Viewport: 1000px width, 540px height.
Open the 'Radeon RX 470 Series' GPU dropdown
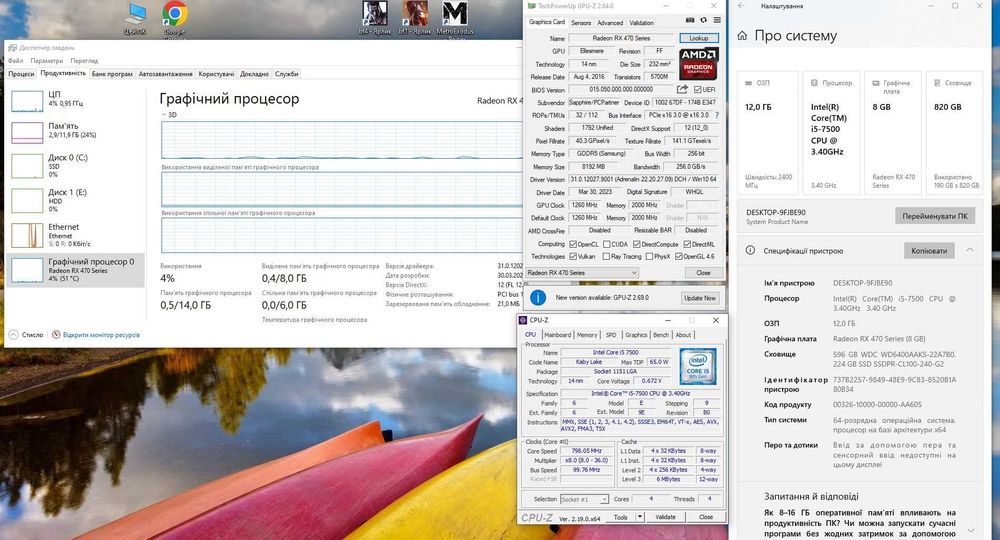coord(582,272)
